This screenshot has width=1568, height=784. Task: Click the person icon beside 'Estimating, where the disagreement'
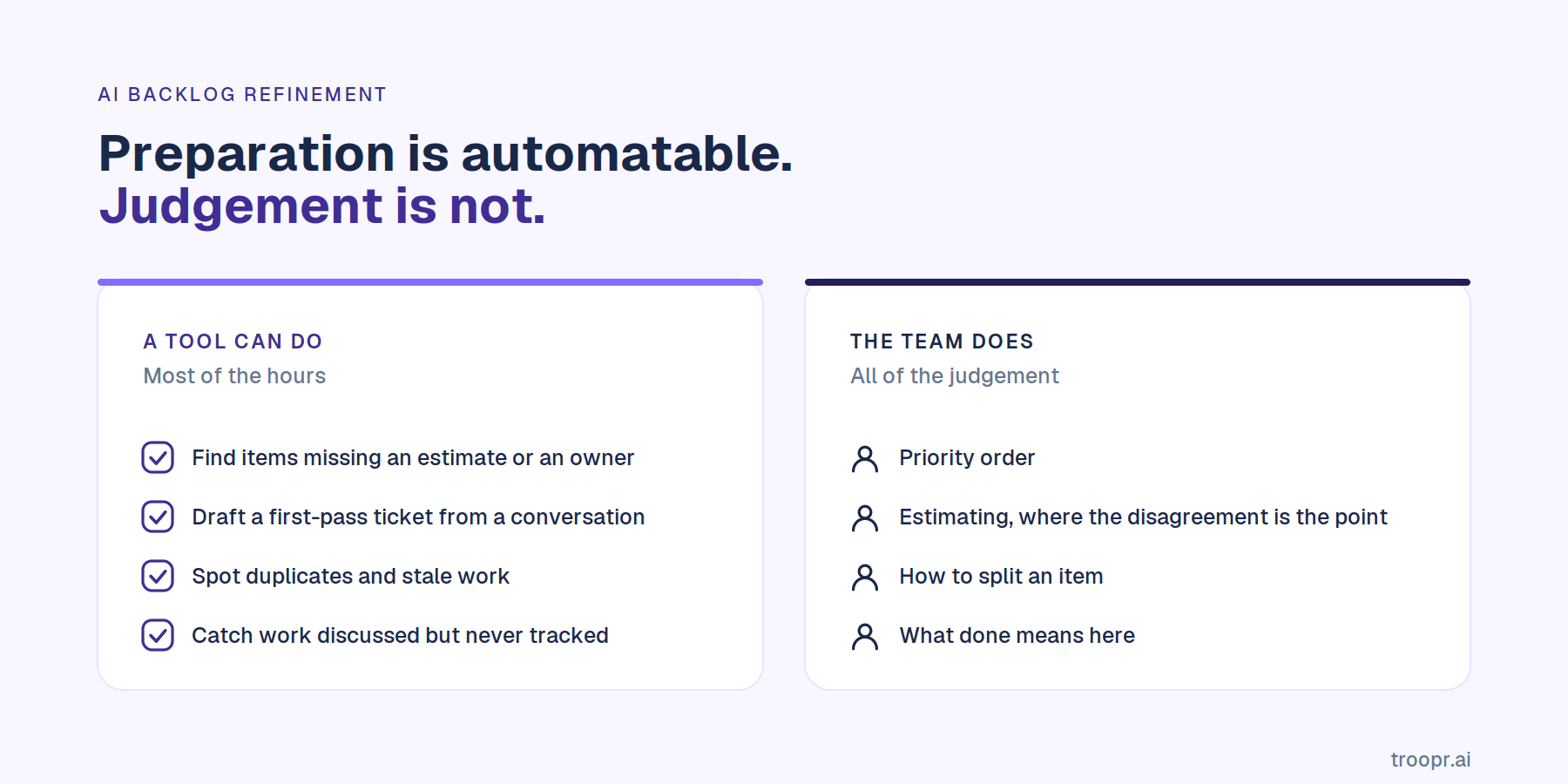[x=865, y=517]
